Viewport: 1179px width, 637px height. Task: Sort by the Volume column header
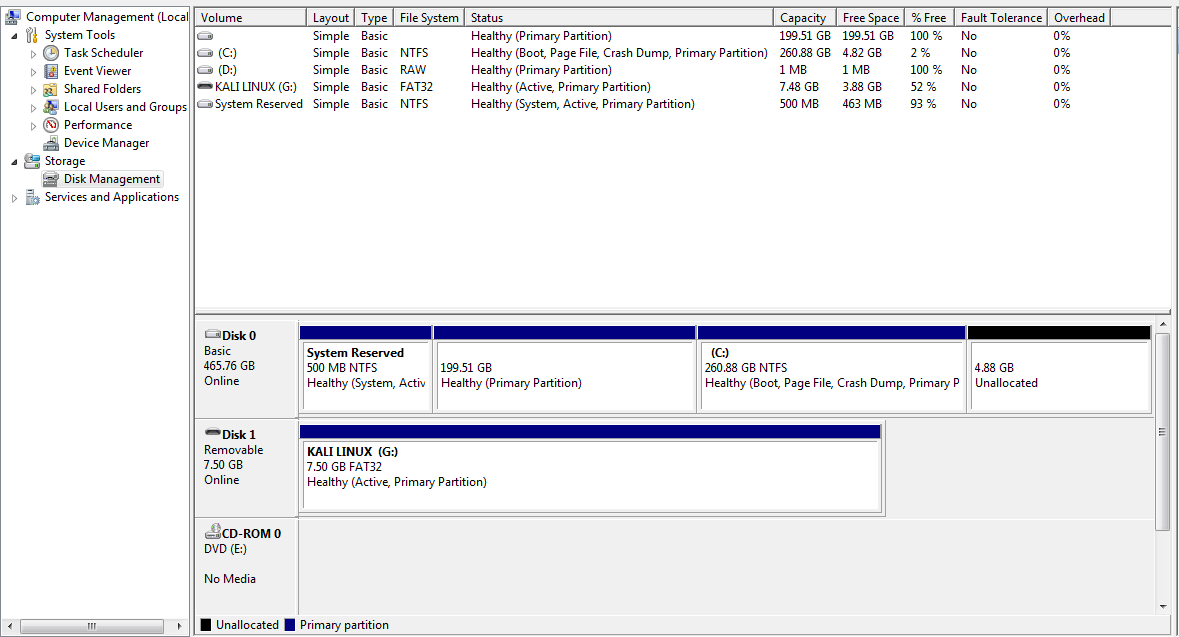tap(250, 17)
